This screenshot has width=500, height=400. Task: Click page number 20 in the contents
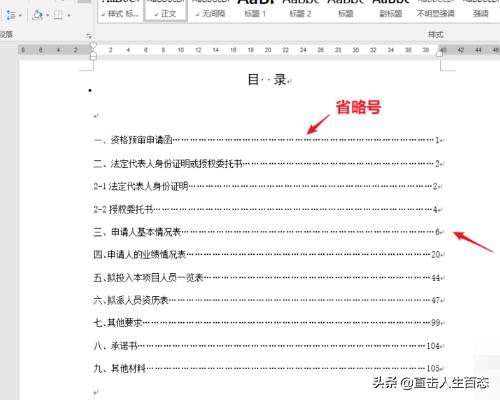436,255
